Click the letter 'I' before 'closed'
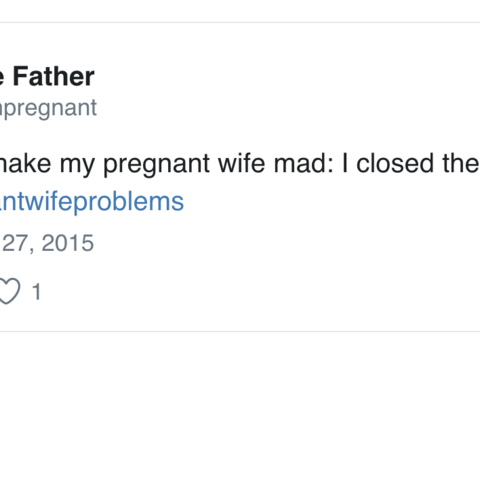This screenshot has height=480, width=480. (345, 163)
